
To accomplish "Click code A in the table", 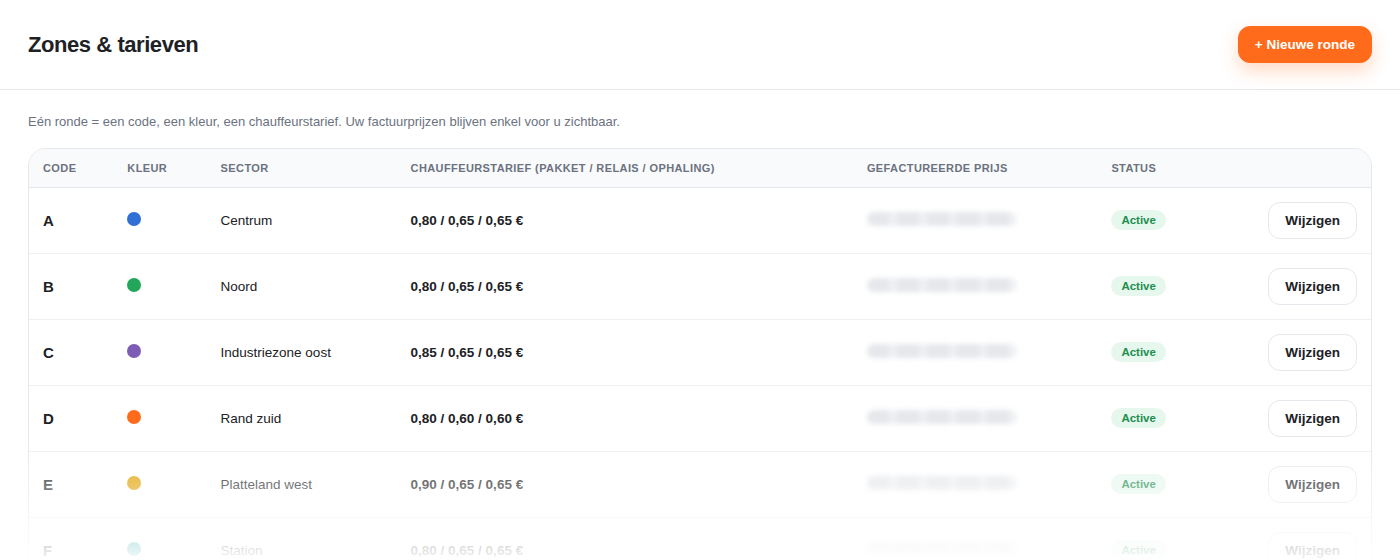I will tap(48, 221).
